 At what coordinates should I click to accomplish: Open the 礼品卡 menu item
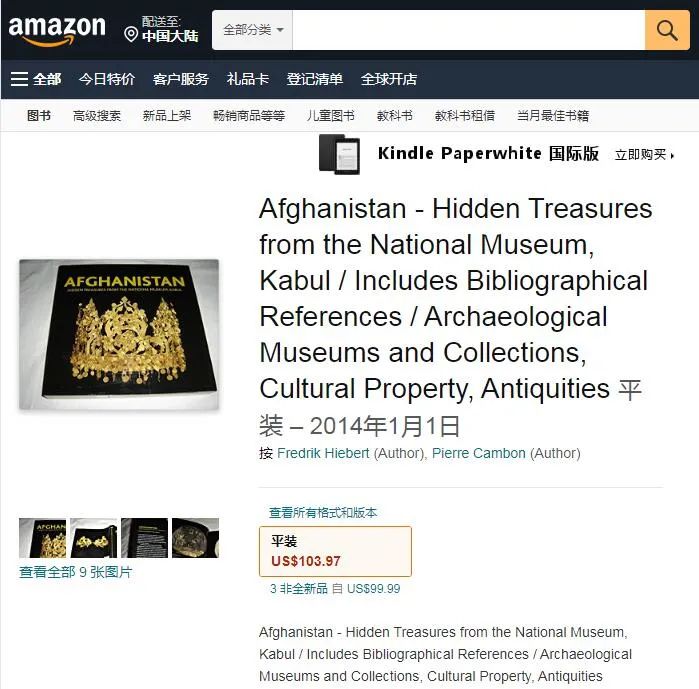point(248,79)
